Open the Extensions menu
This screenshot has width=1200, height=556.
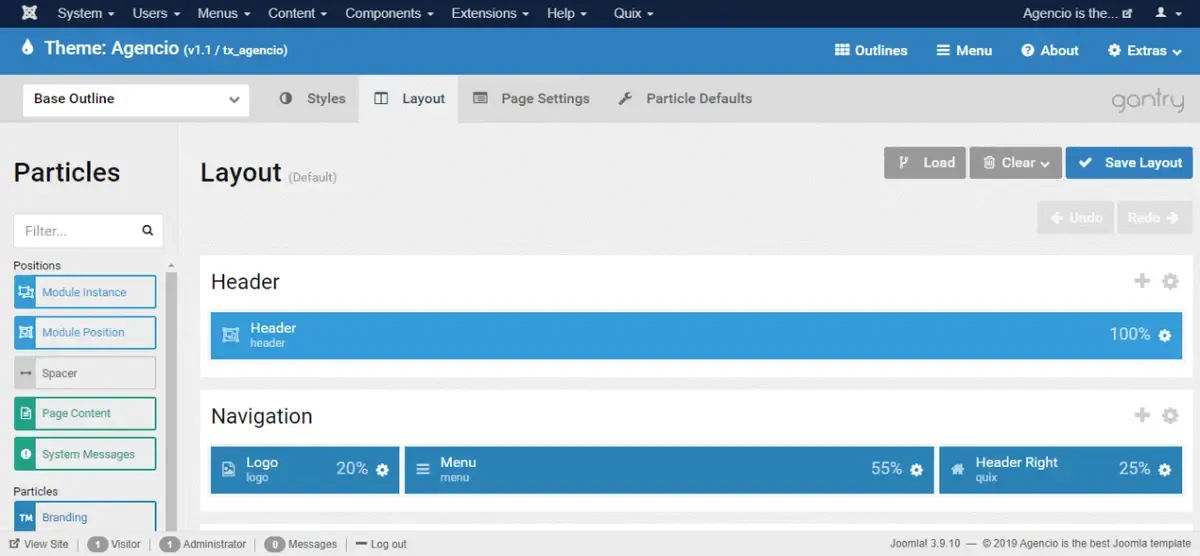tap(491, 13)
